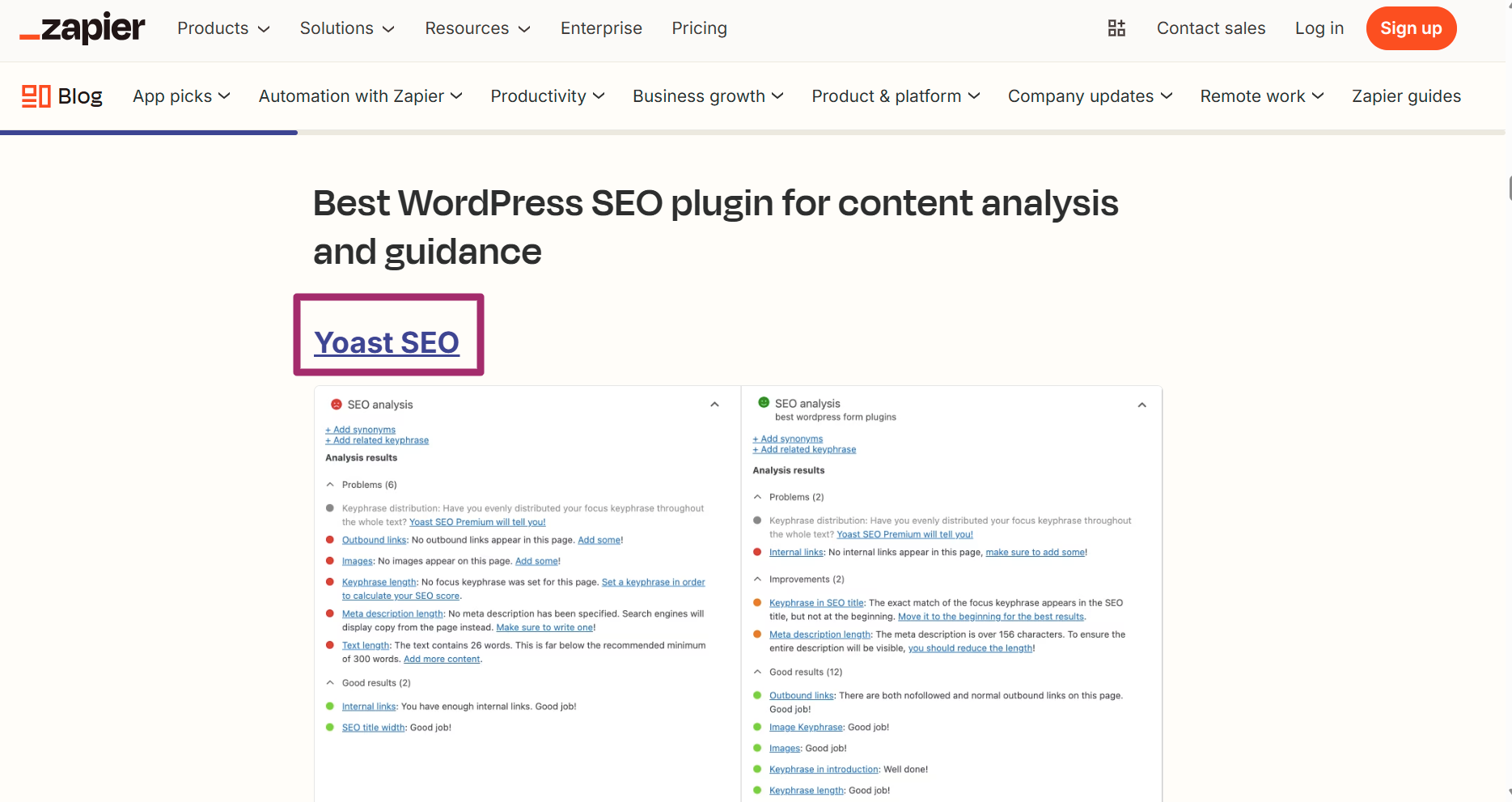The height and width of the screenshot is (802, 1512).
Task: Expand the Products dropdown menu
Action: click(x=223, y=28)
